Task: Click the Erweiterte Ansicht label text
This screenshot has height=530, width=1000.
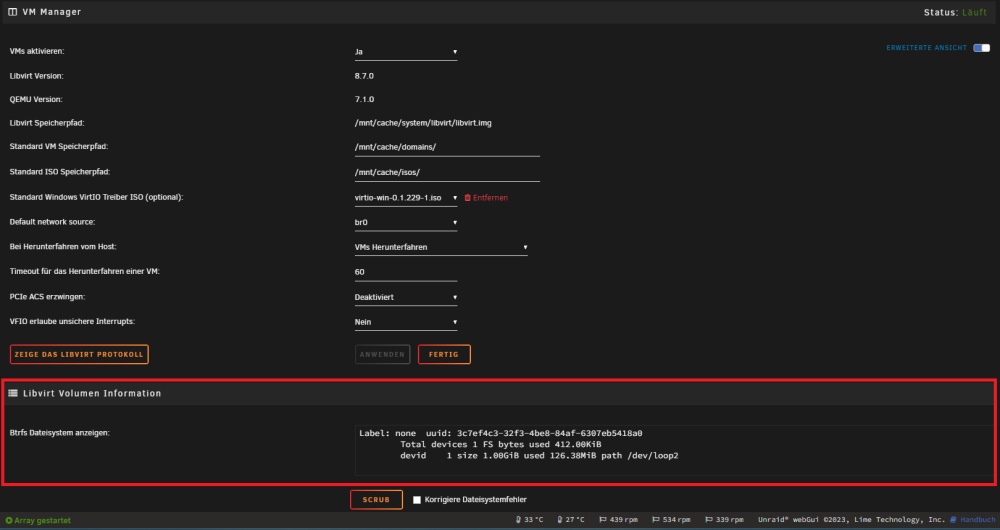Action: (x=927, y=48)
